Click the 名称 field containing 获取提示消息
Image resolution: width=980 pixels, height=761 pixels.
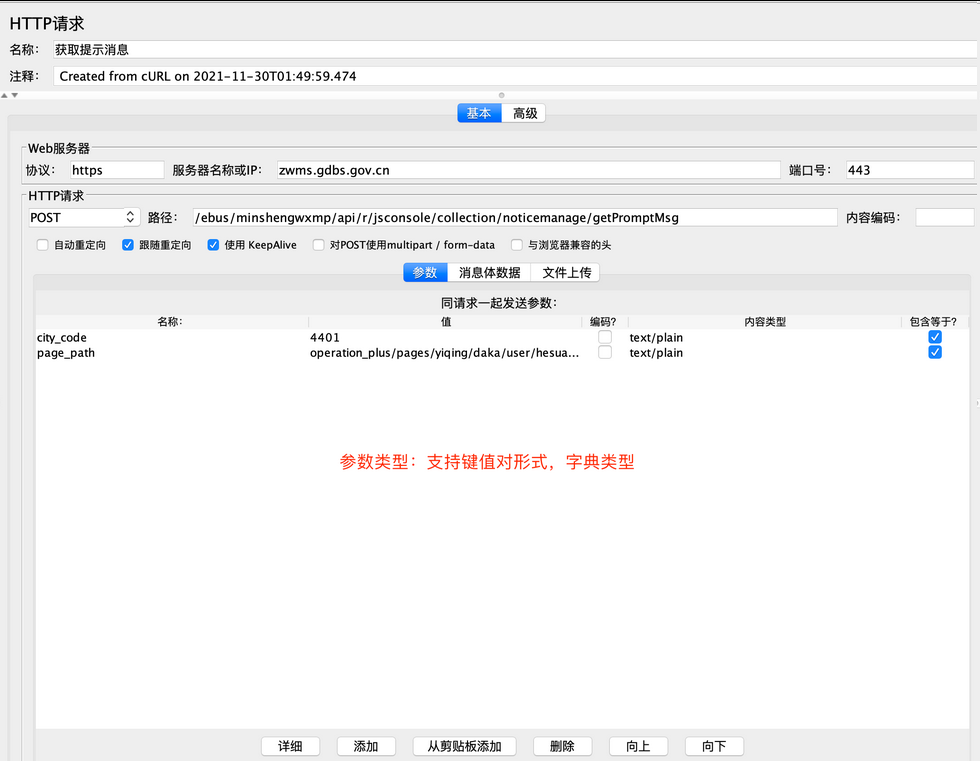(300, 49)
